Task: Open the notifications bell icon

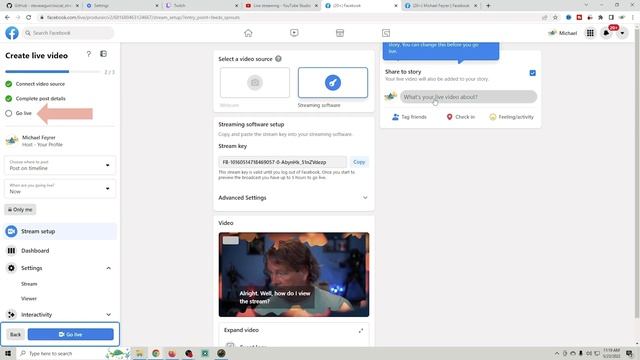Action: 606,33
